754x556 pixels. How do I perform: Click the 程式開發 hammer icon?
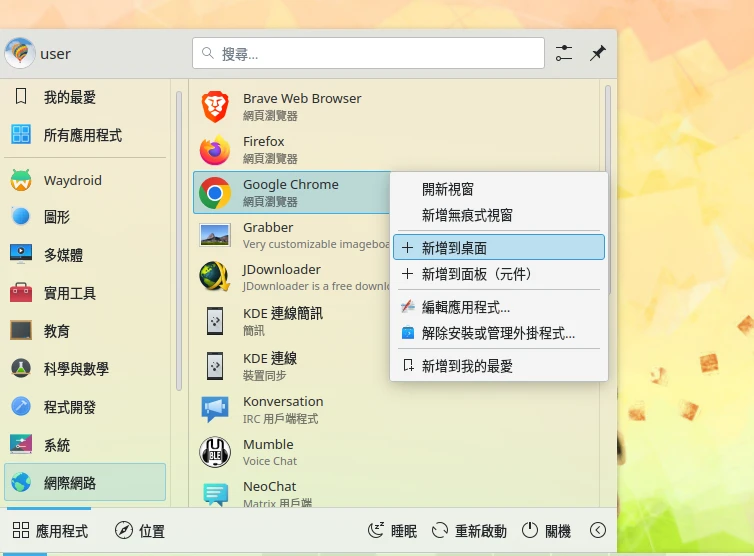point(21,406)
